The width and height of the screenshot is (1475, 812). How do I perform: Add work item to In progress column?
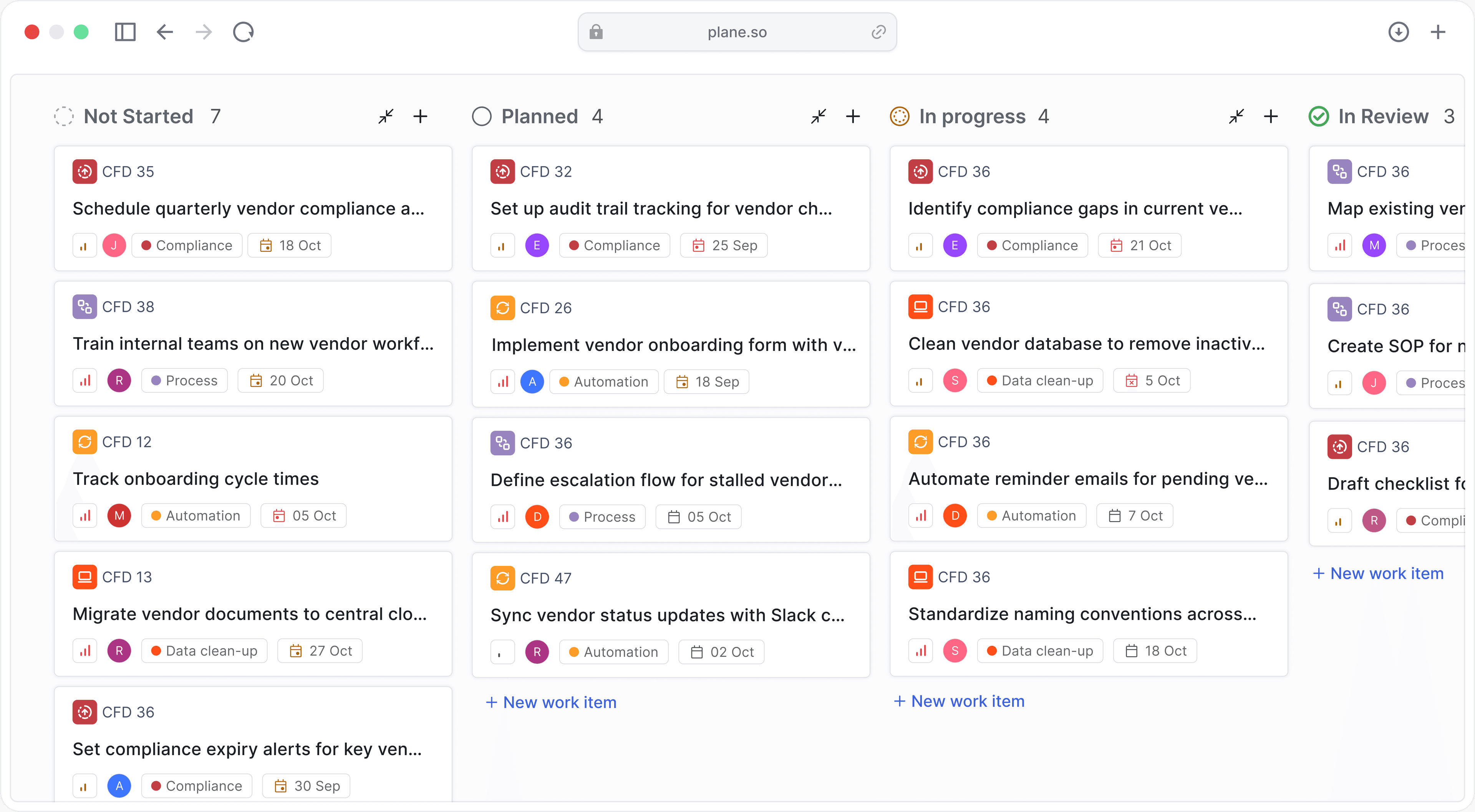click(1271, 116)
